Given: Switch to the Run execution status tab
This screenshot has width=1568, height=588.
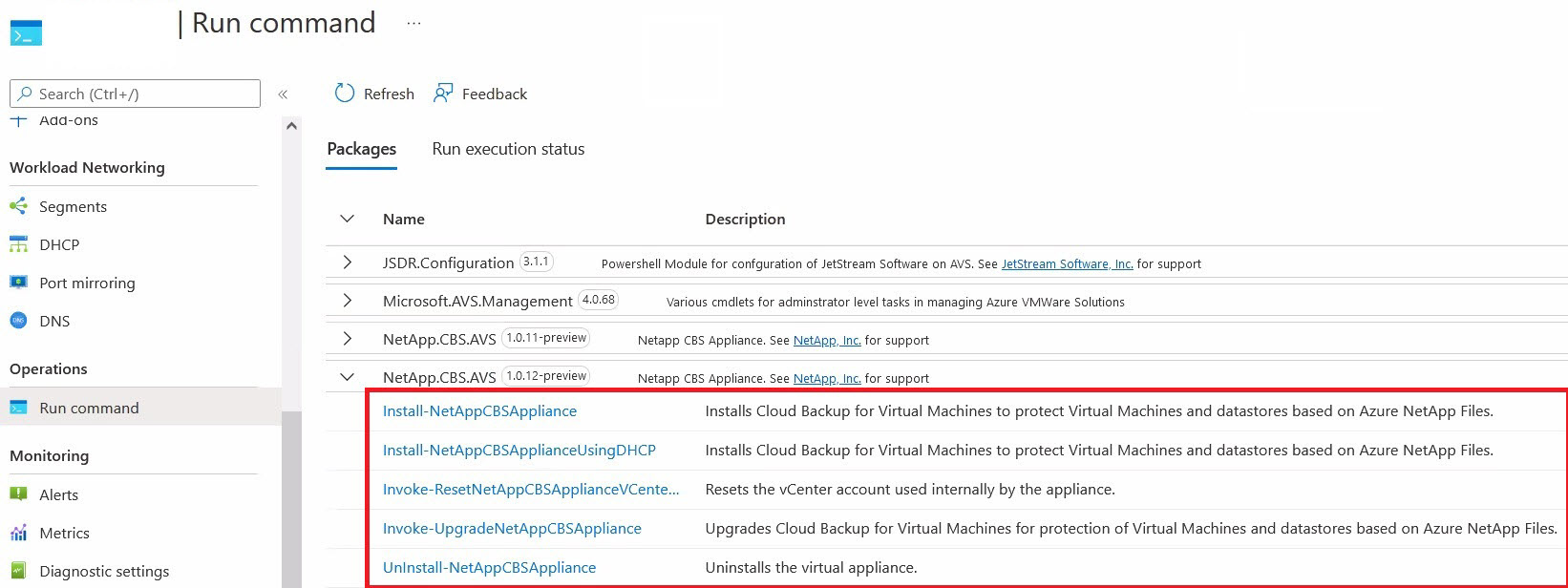Looking at the screenshot, I should click(x=508, y=149).
